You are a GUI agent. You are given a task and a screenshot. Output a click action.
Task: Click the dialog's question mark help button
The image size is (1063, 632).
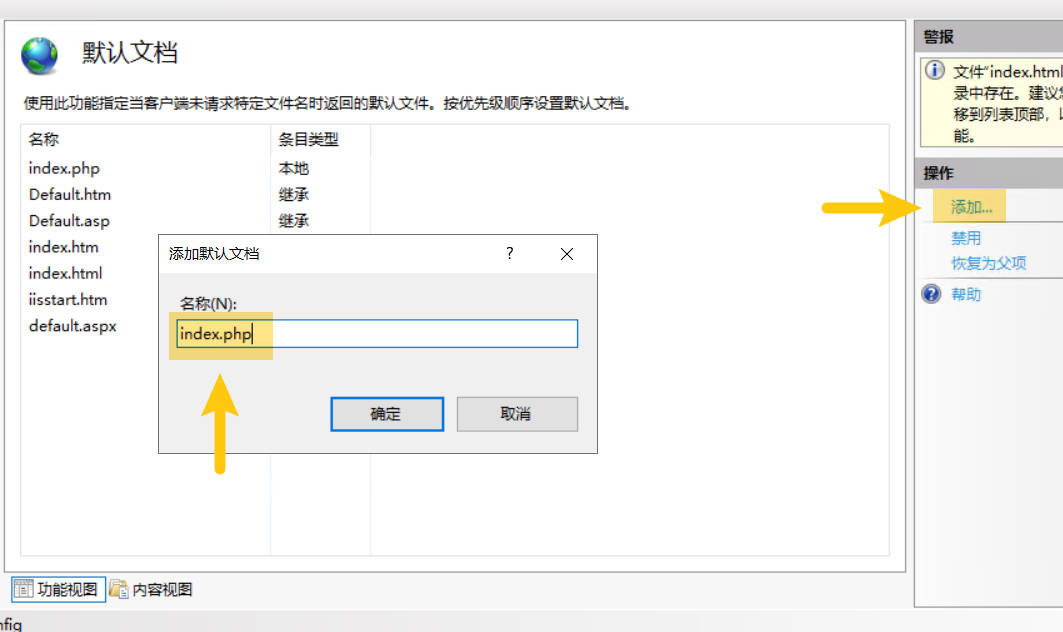click(510, 254)
